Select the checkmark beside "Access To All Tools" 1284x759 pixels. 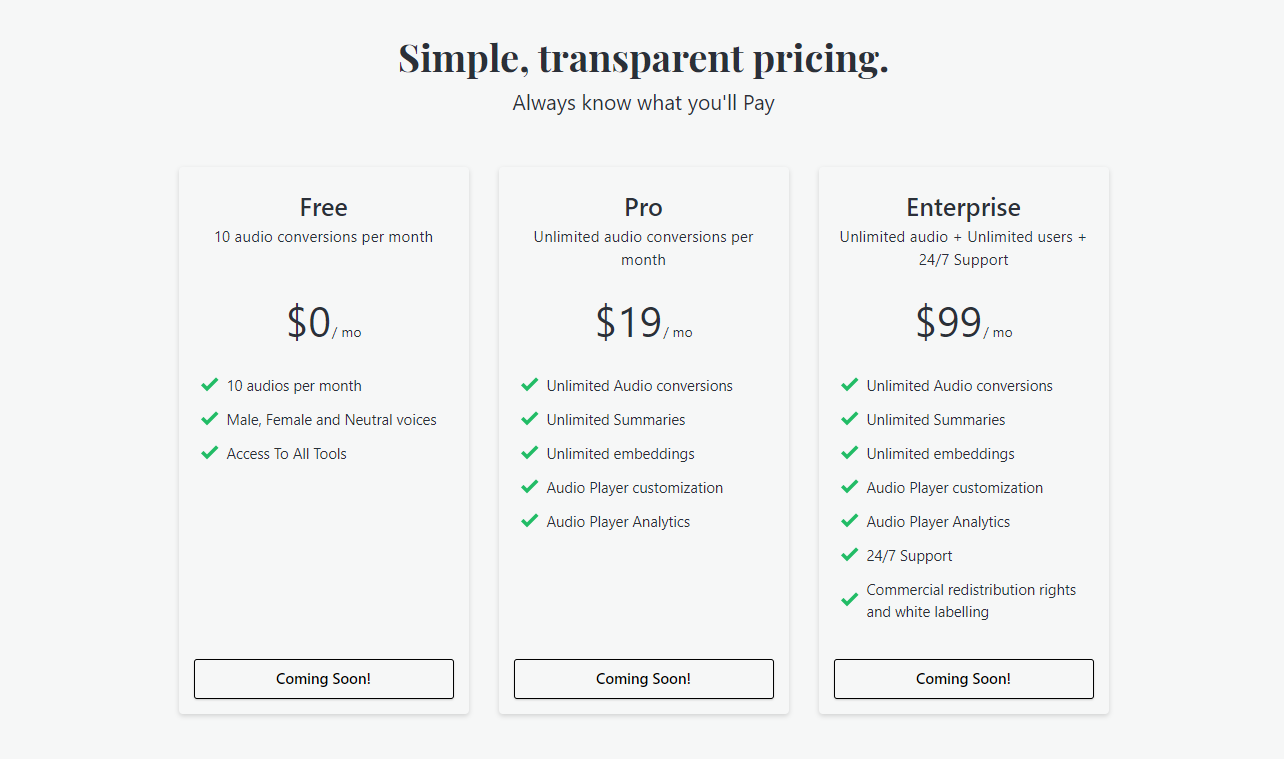tap(209, 453)
